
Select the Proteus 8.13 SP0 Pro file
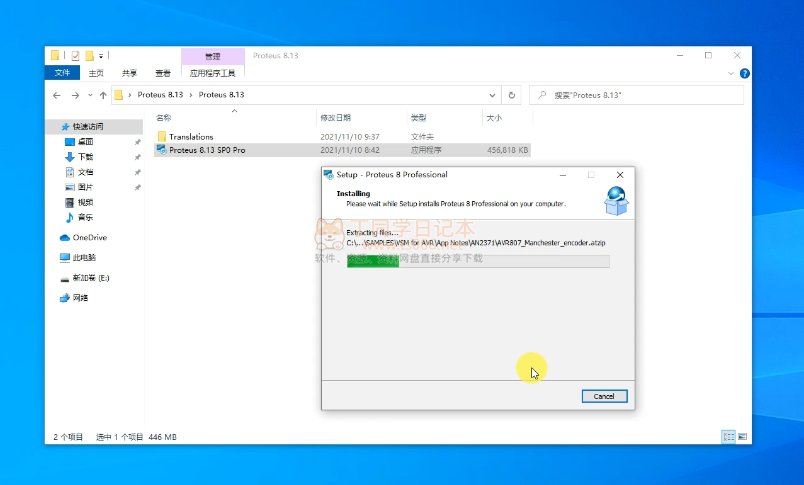(x=207, y=150)
